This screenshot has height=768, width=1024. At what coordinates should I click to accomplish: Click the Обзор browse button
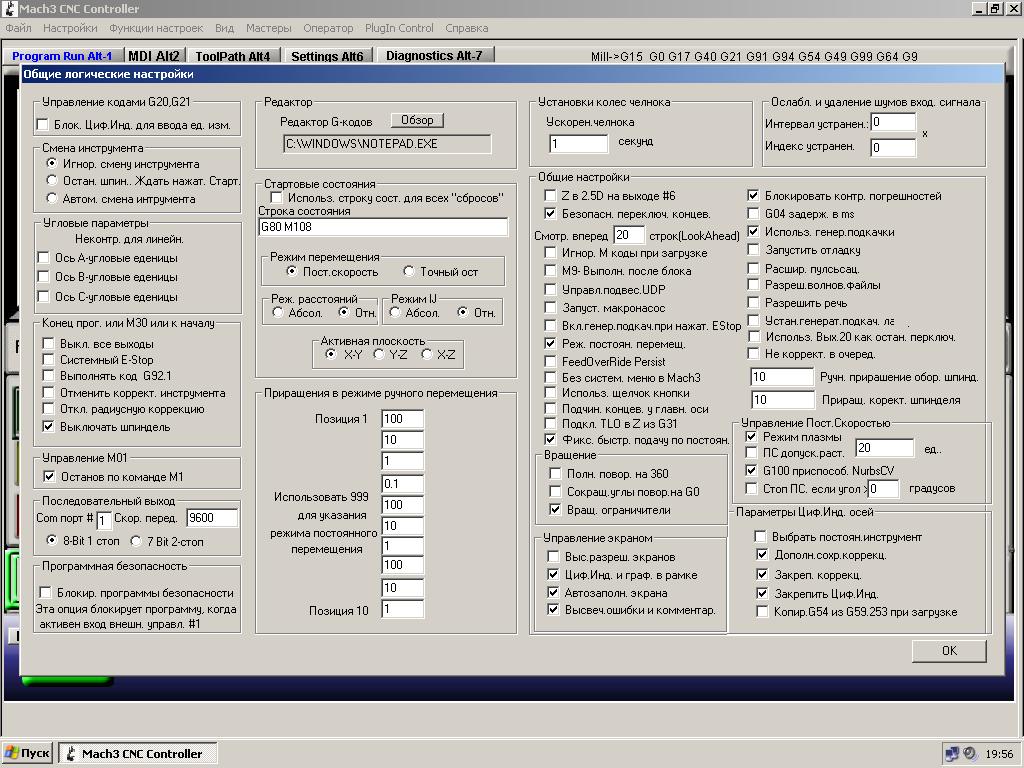(x=417, y=120)
